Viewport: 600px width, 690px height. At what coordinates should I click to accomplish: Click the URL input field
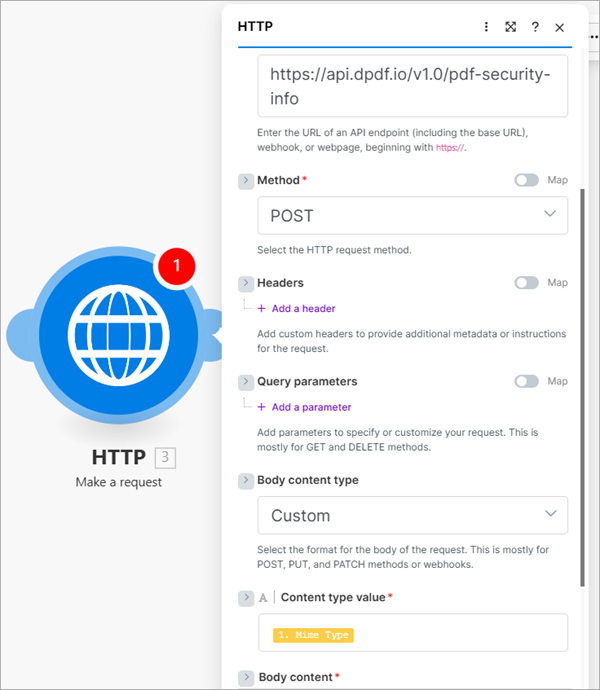(x=412, y=86)
